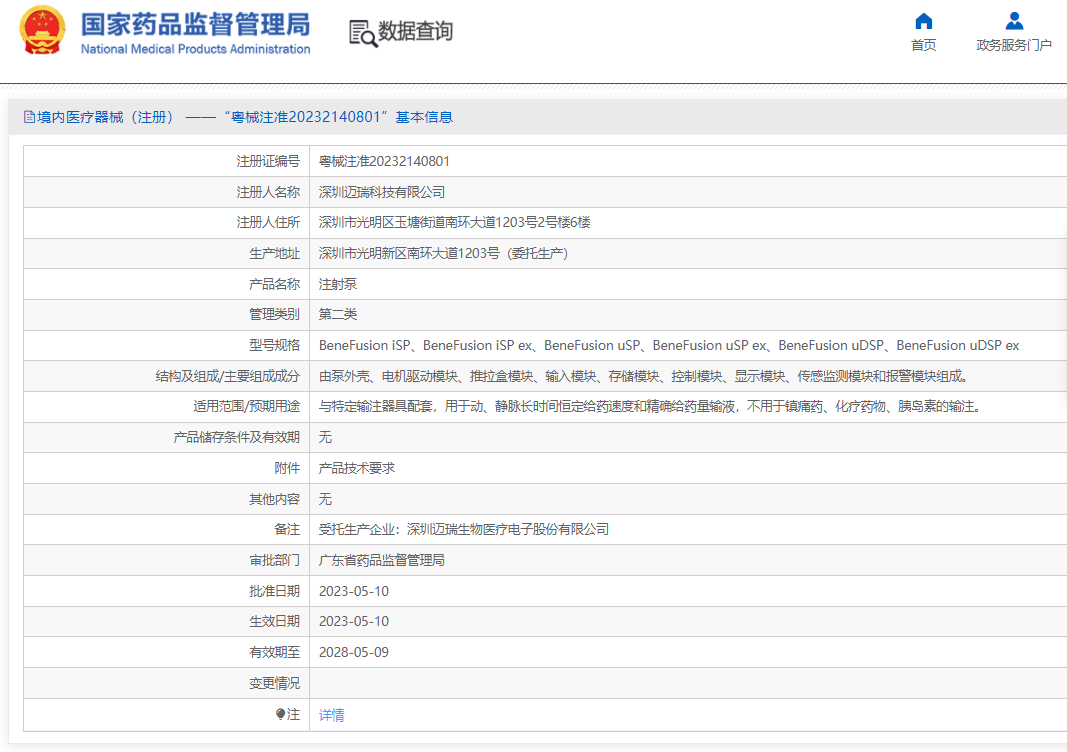Select the 生产地址 value with 委托生产
This screenshot has width=1067, height=752.
click(443, 253)
